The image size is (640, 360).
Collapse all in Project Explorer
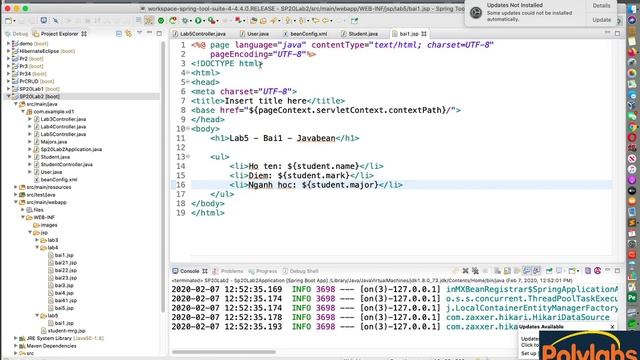tap(119, 34)
